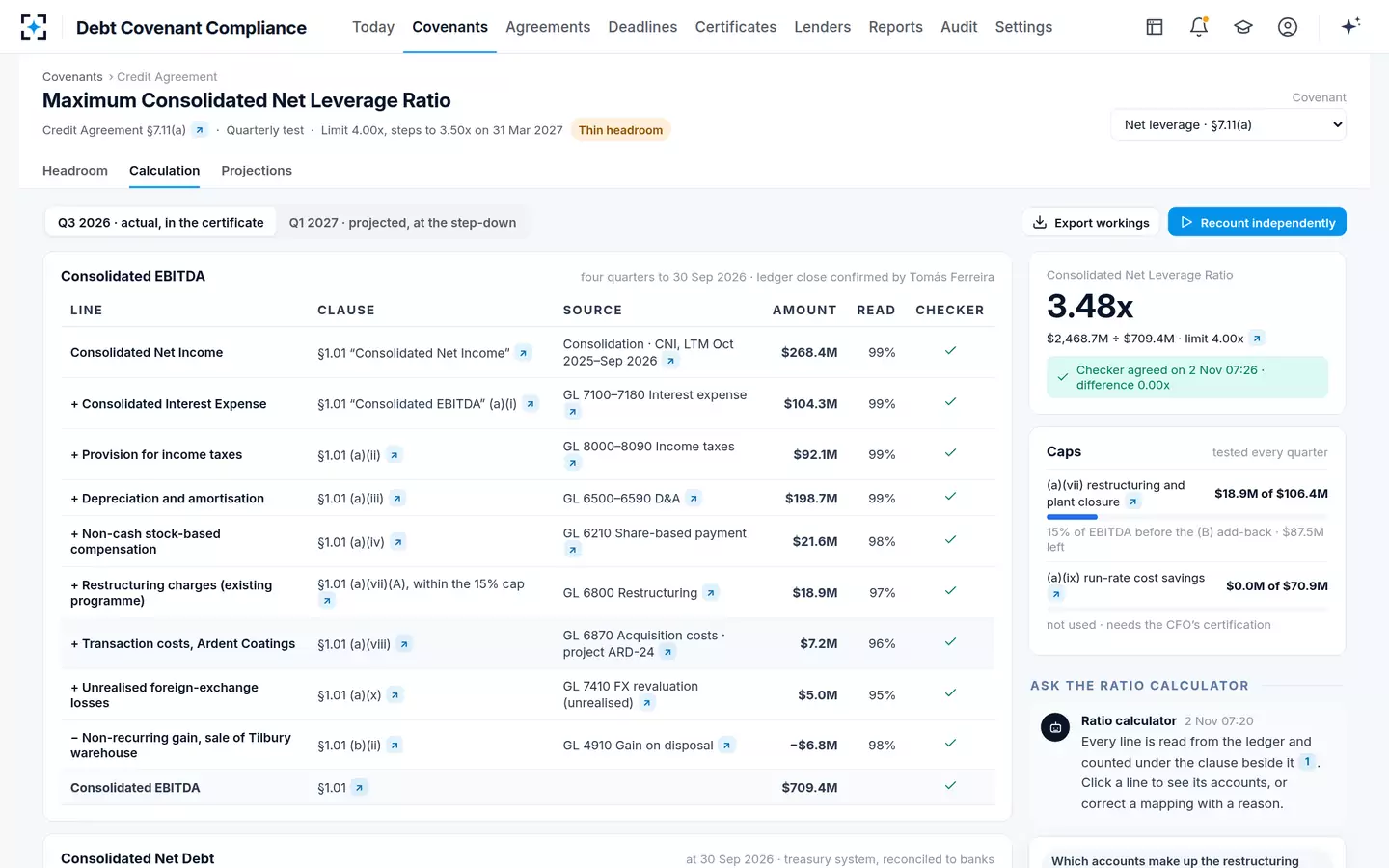Viewport: 1389px width, 868px height.
Task: Select the Transaction costs, Ardent Coatings row
Action: pyautogui.click(x=528, y=643)
